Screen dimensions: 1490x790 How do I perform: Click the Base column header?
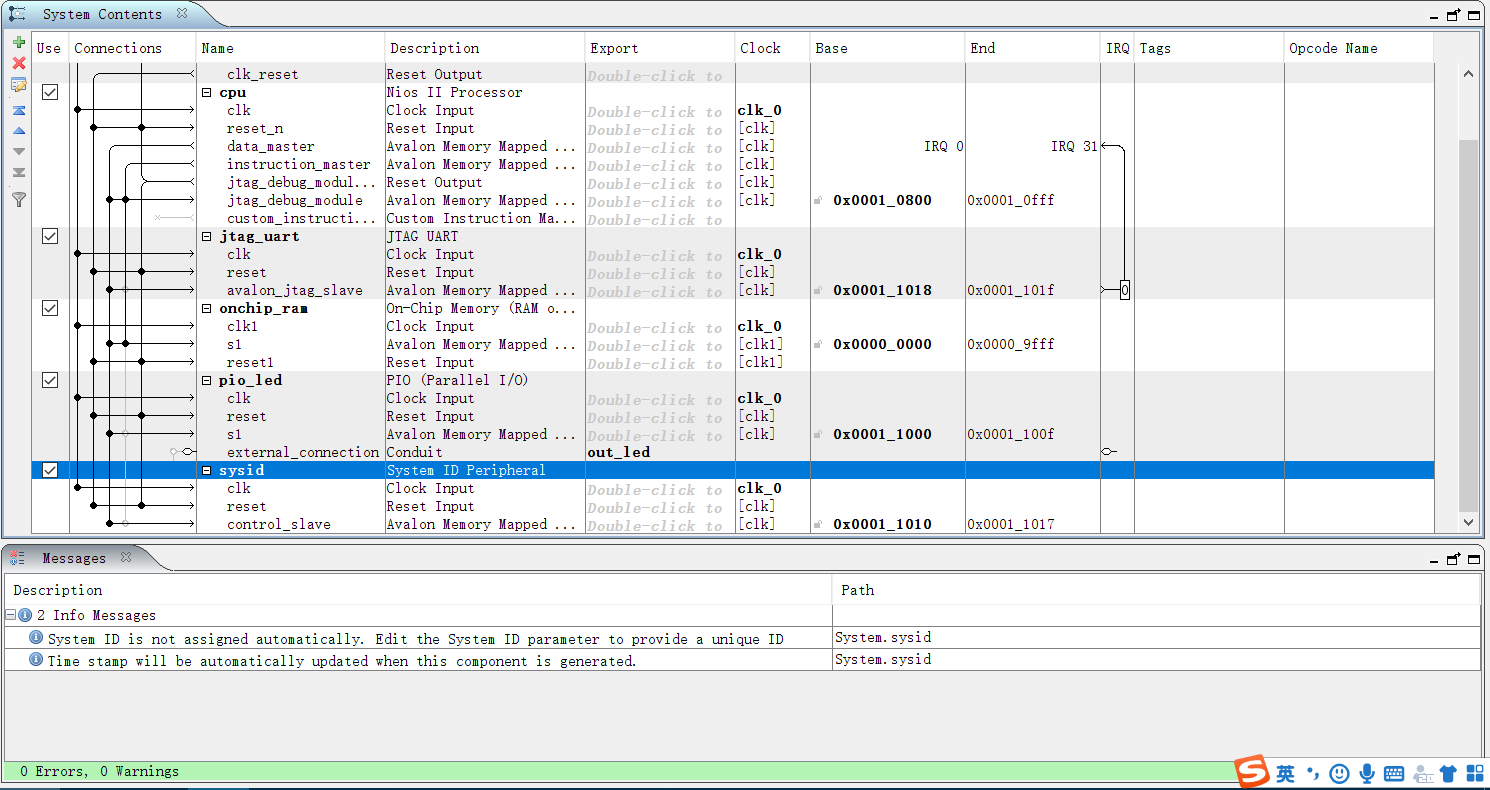pyautogui.click(x=888, y=48)
